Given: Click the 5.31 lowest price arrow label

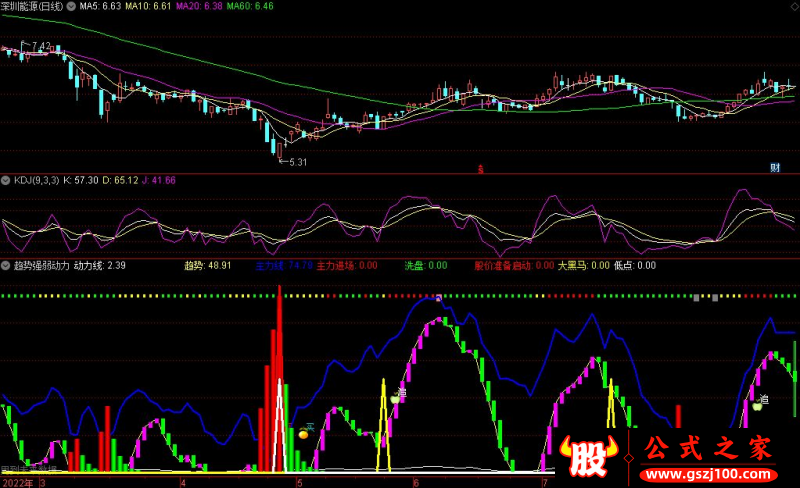Looking at the screenshot, I should (295, 161).
